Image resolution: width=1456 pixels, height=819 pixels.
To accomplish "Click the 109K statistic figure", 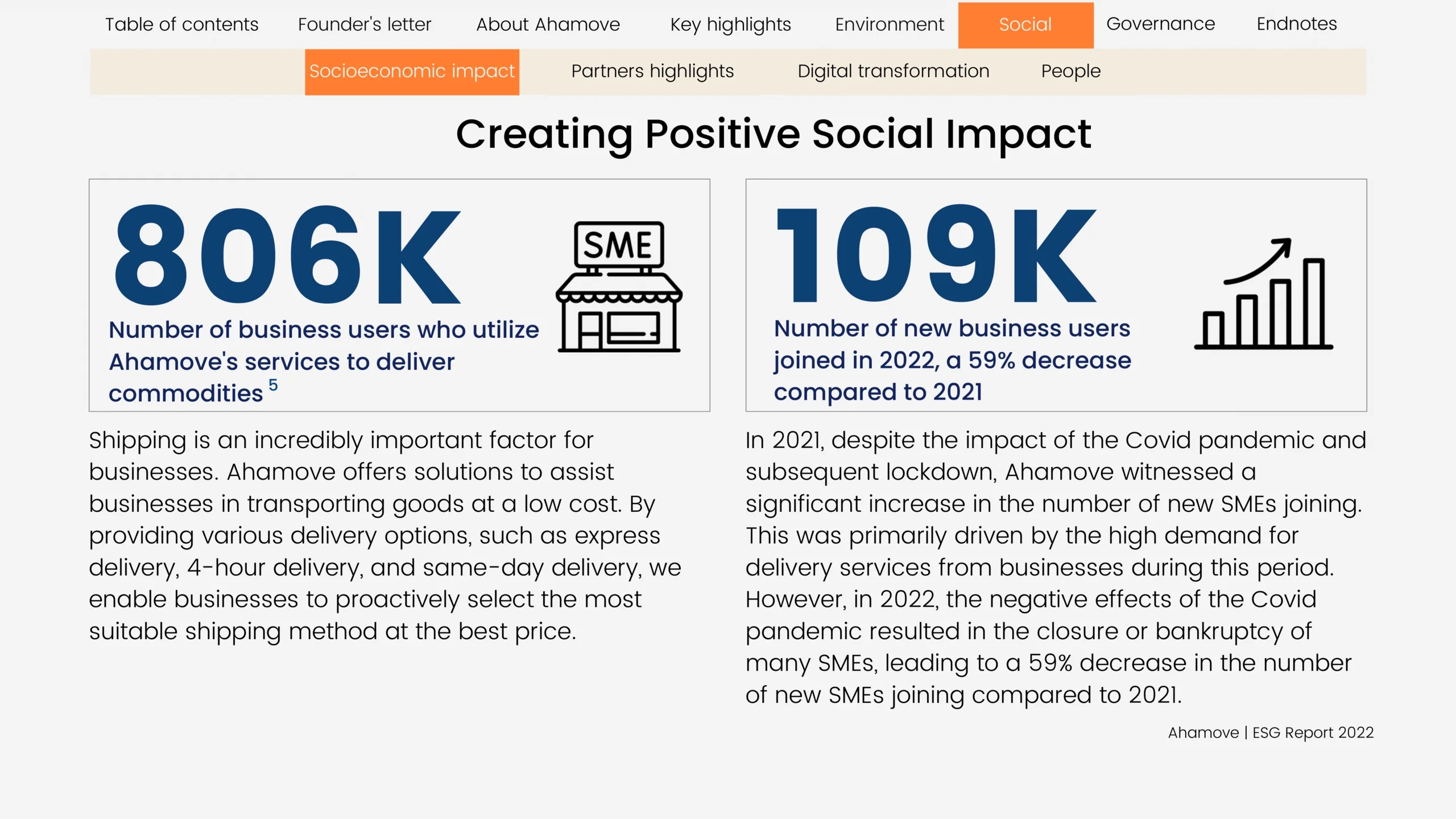I will point(936,255).
